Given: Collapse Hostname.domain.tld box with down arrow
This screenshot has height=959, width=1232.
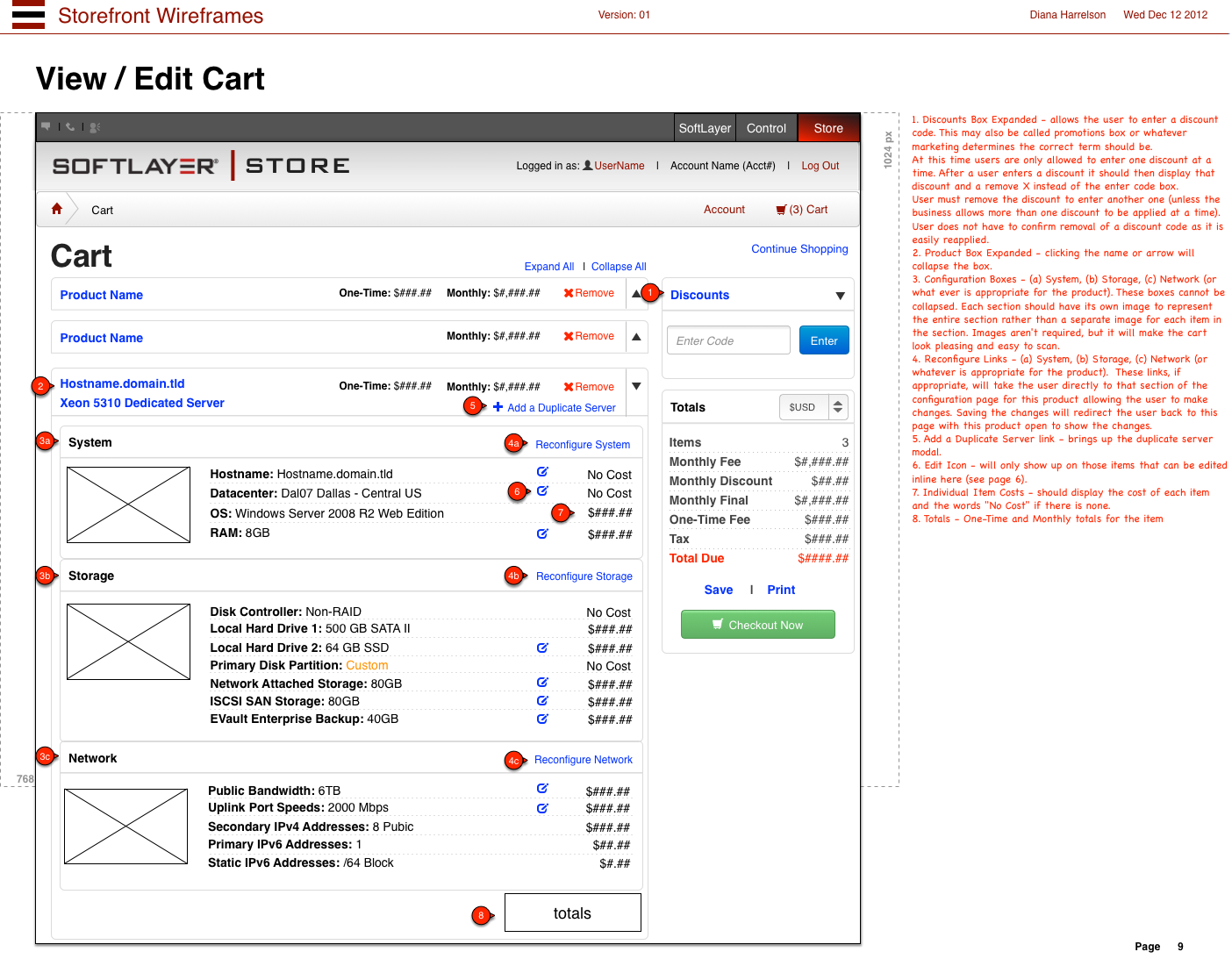Looking at the screenshot, I should 637,386.
